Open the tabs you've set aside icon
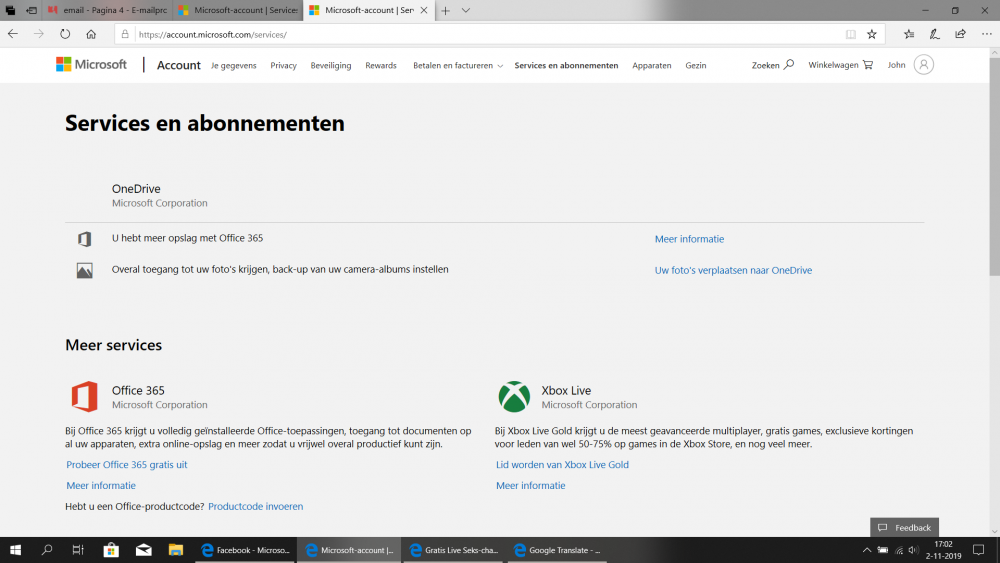 (10, 10)
